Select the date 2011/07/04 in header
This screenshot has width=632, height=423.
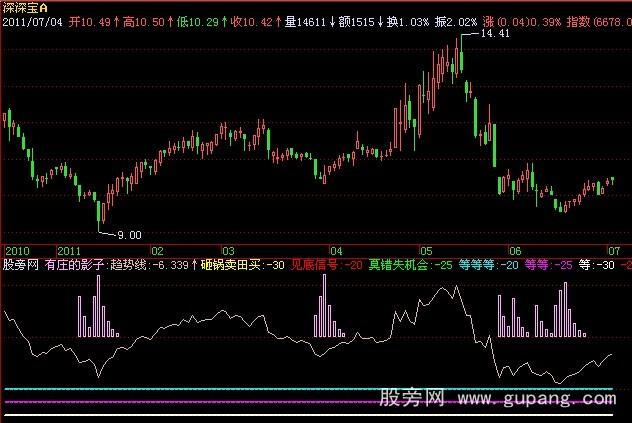coord(33,22)
